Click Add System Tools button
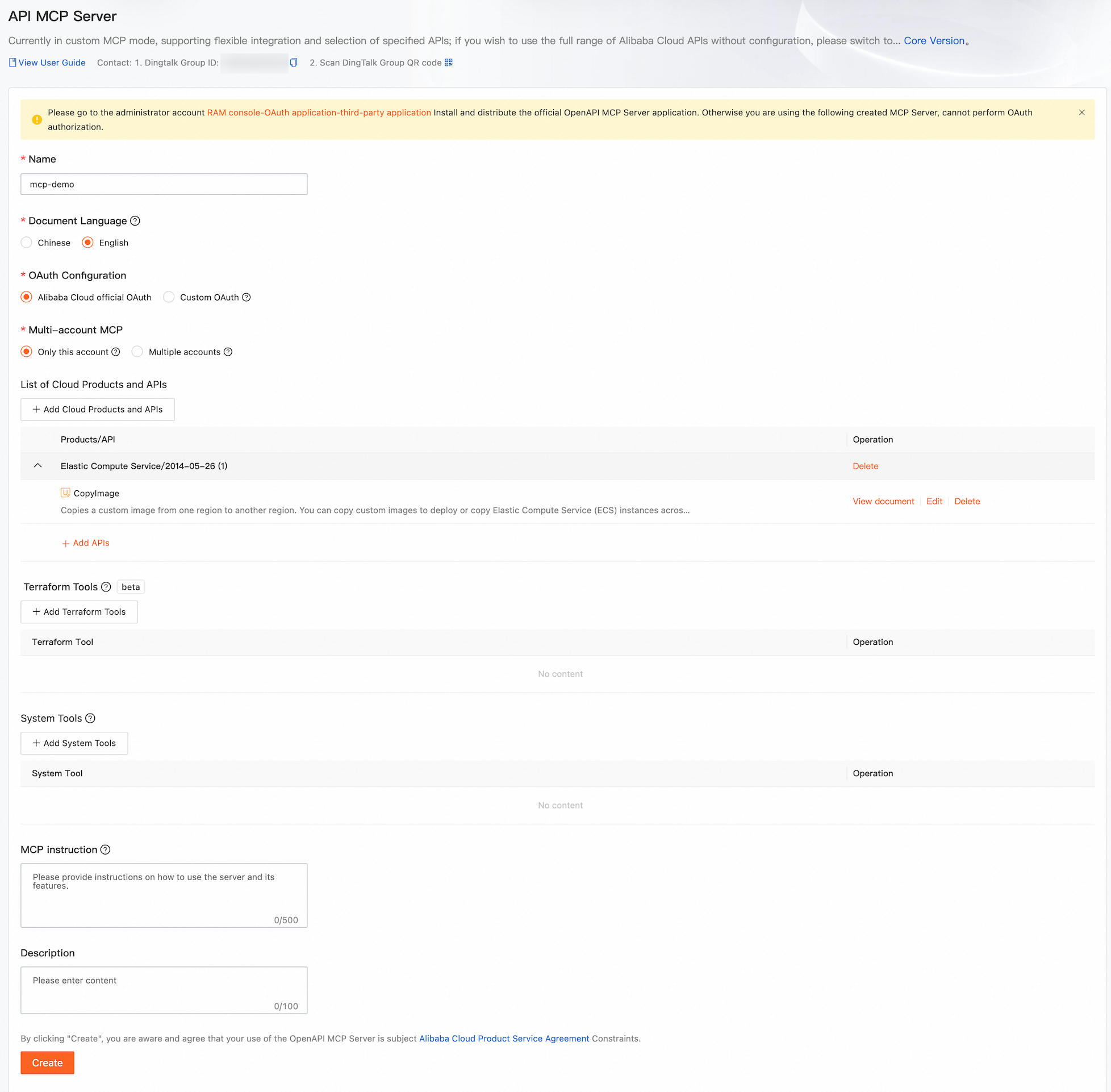This screenshot has width=1111, height=1092. pos(74,743)
